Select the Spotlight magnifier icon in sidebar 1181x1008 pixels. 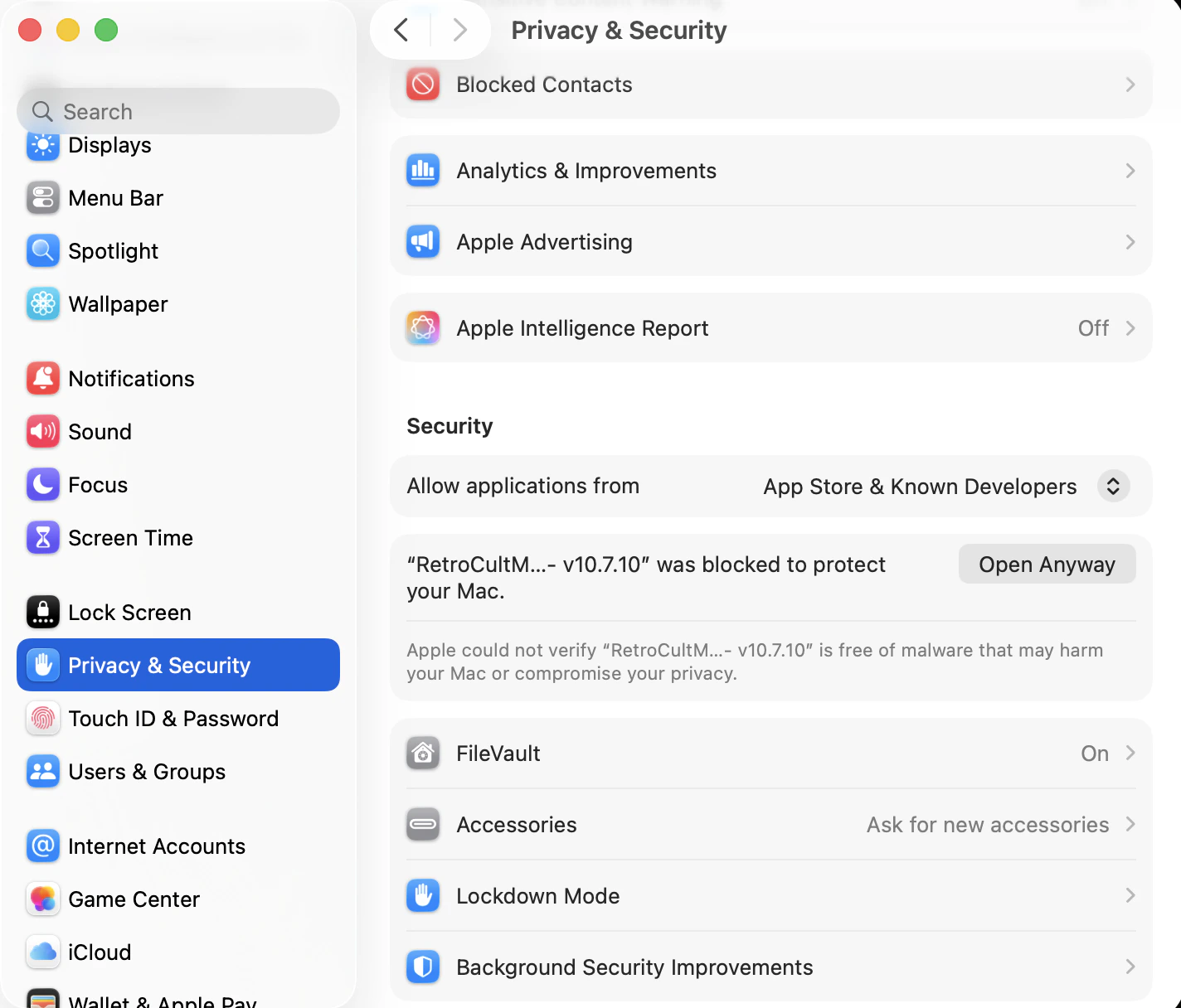(43, 251)
